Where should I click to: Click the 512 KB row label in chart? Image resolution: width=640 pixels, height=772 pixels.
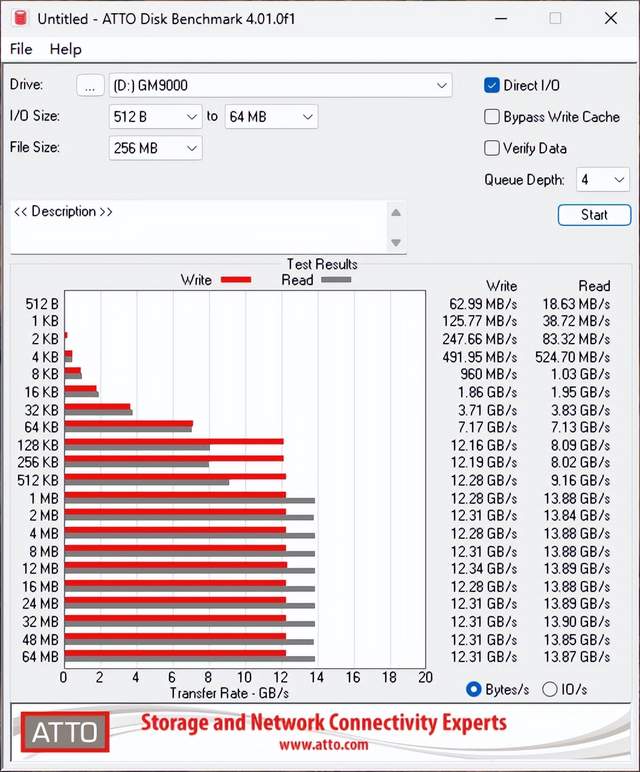[x=38, y=481]
